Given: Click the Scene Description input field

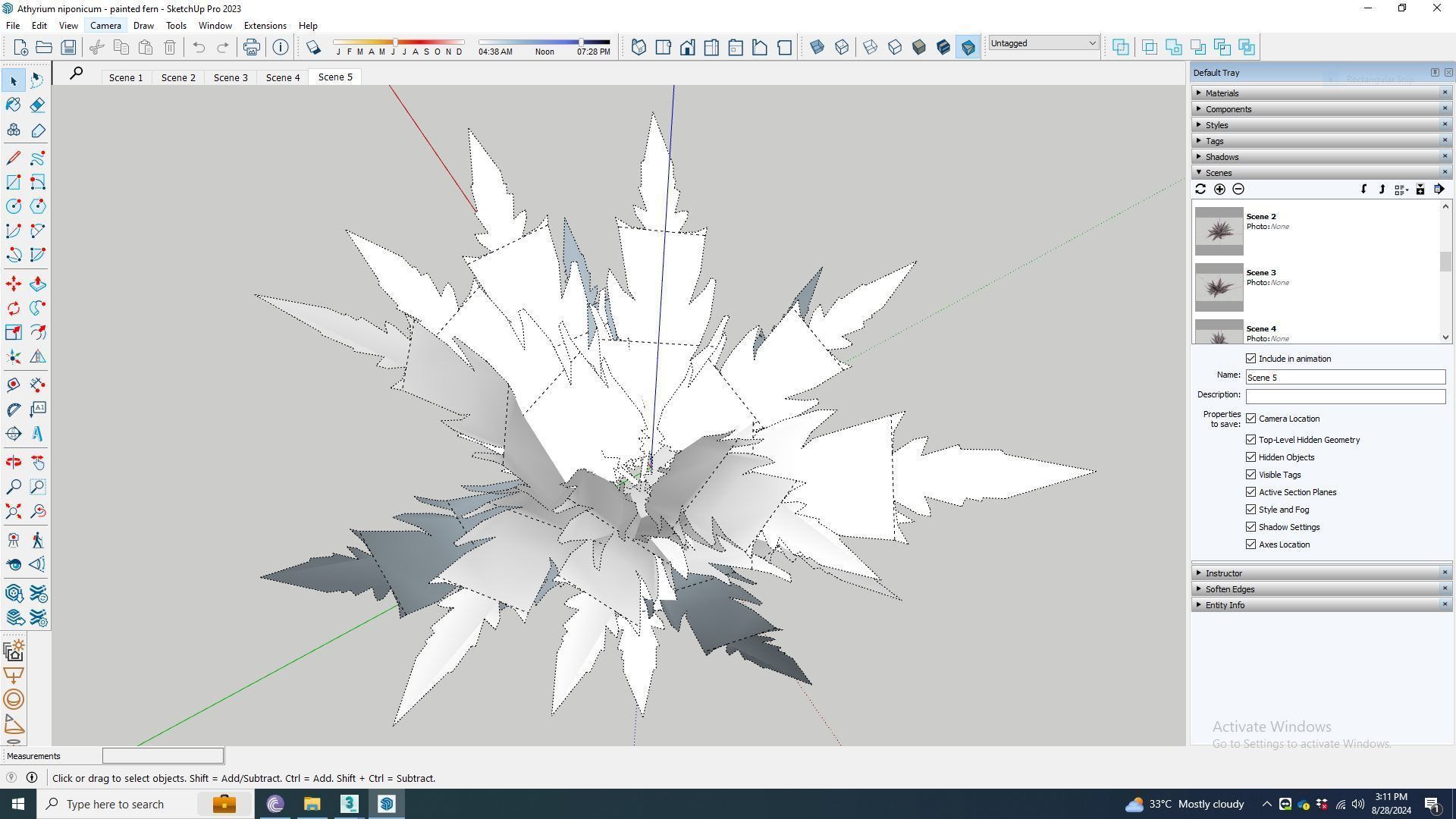Looking at the screenshot, I should coord(1345,397).
